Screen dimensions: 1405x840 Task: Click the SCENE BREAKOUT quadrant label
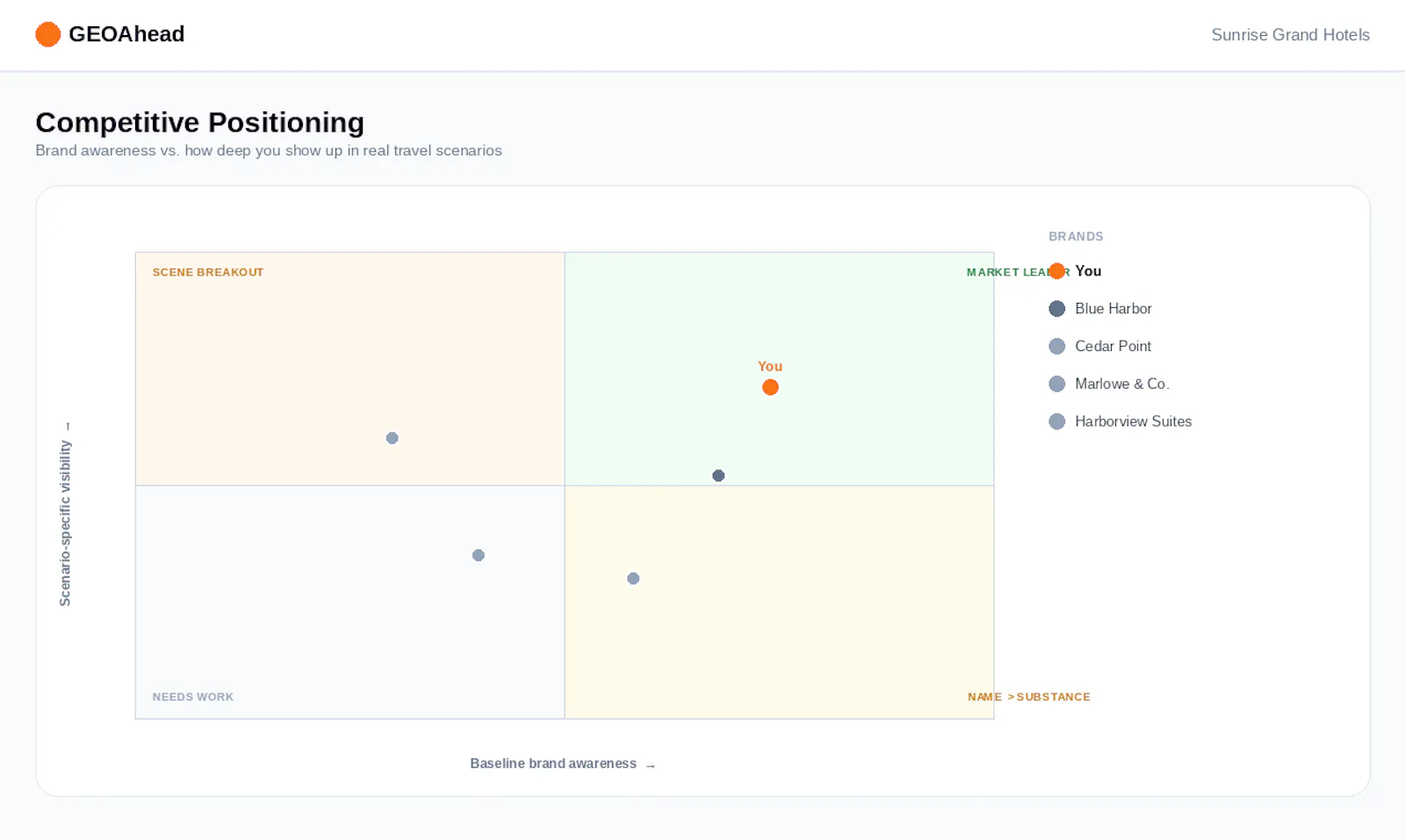click(208, 272)
